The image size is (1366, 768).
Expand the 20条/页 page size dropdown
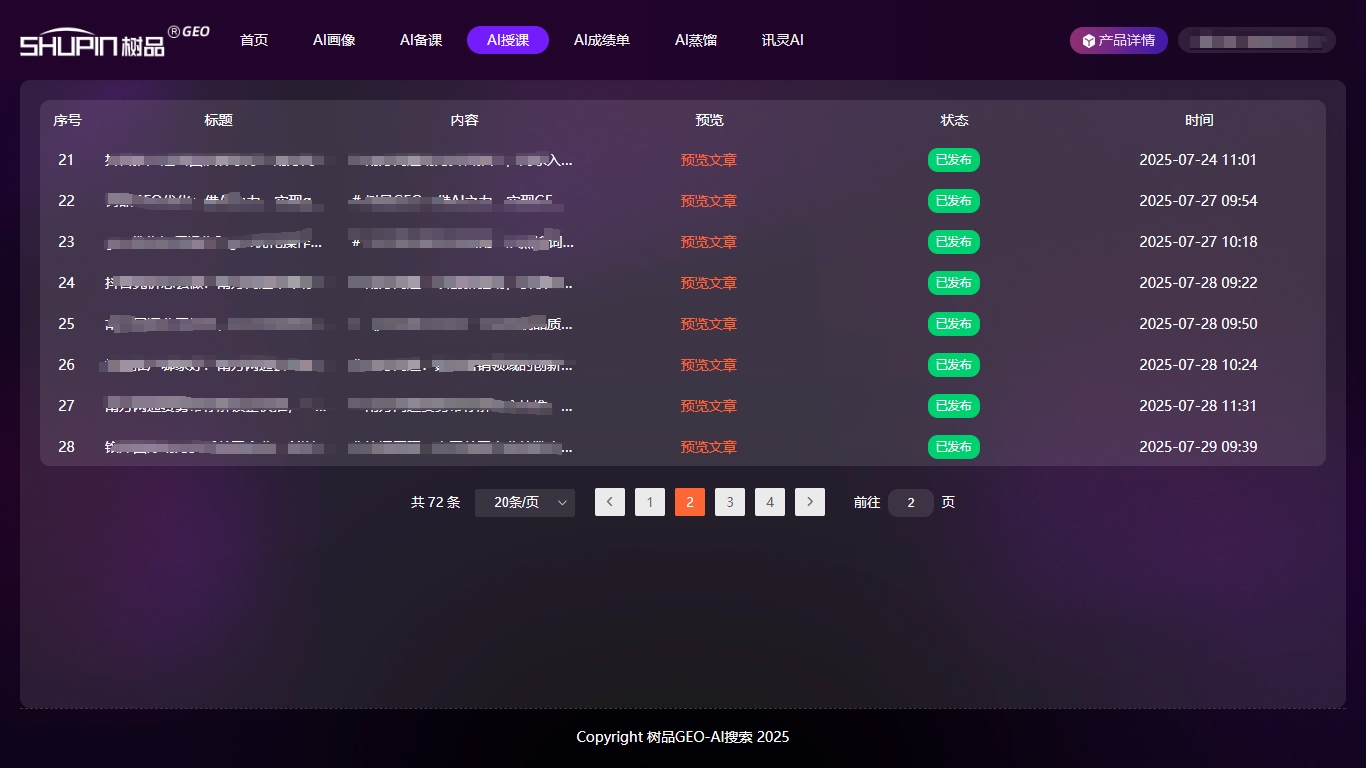tap(525, 502)
